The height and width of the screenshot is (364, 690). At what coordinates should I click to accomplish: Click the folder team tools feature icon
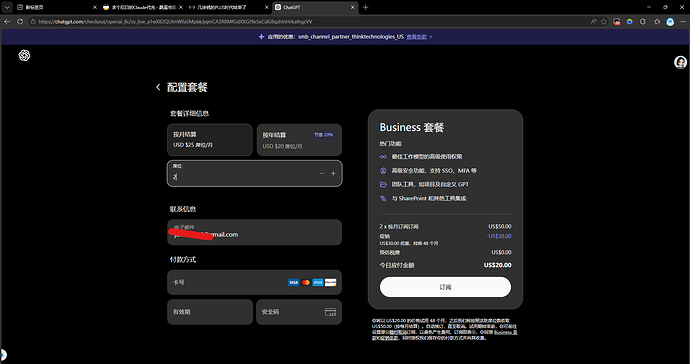coord(383,184)
